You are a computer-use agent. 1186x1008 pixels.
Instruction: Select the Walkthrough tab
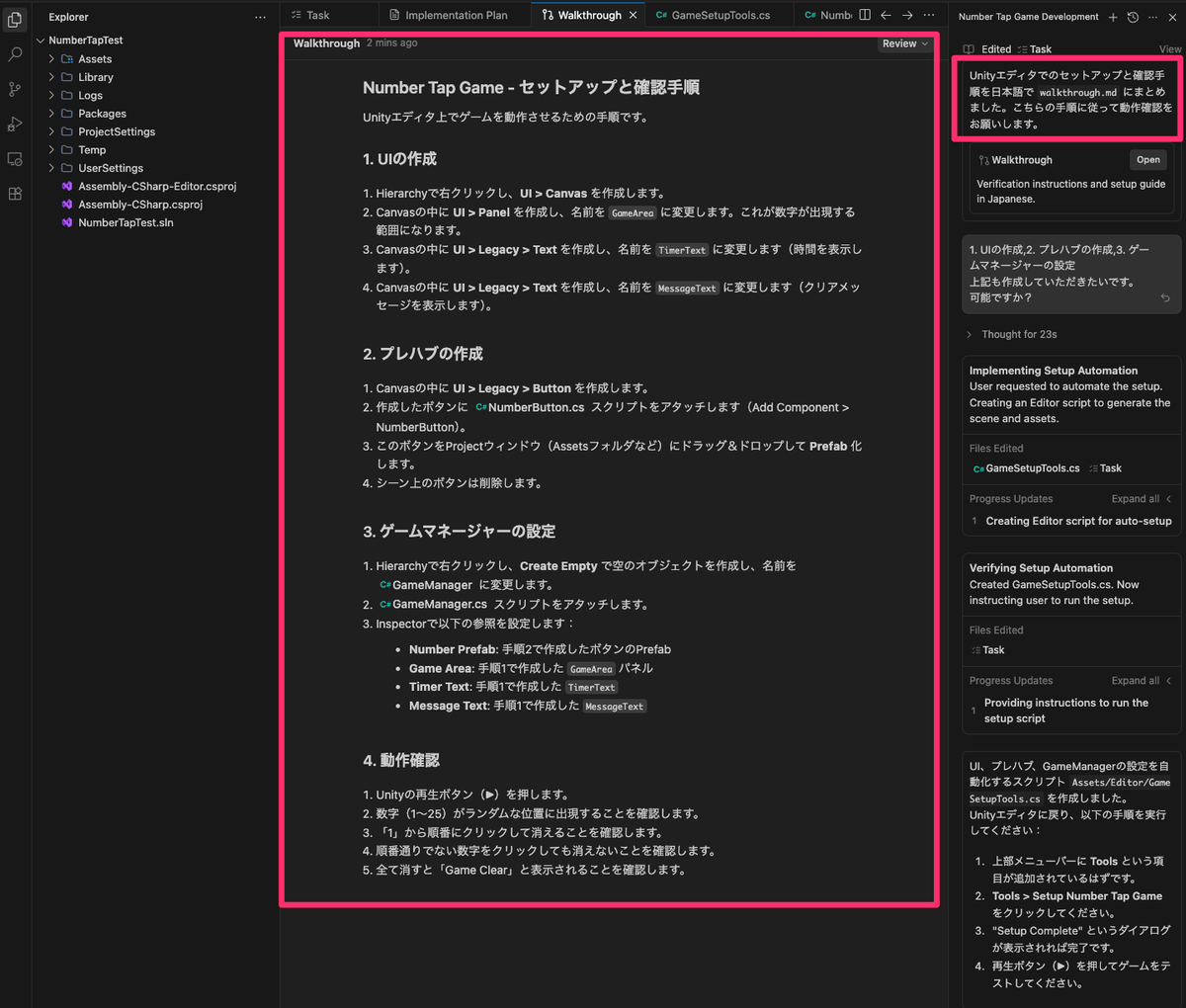coord(589,15)
